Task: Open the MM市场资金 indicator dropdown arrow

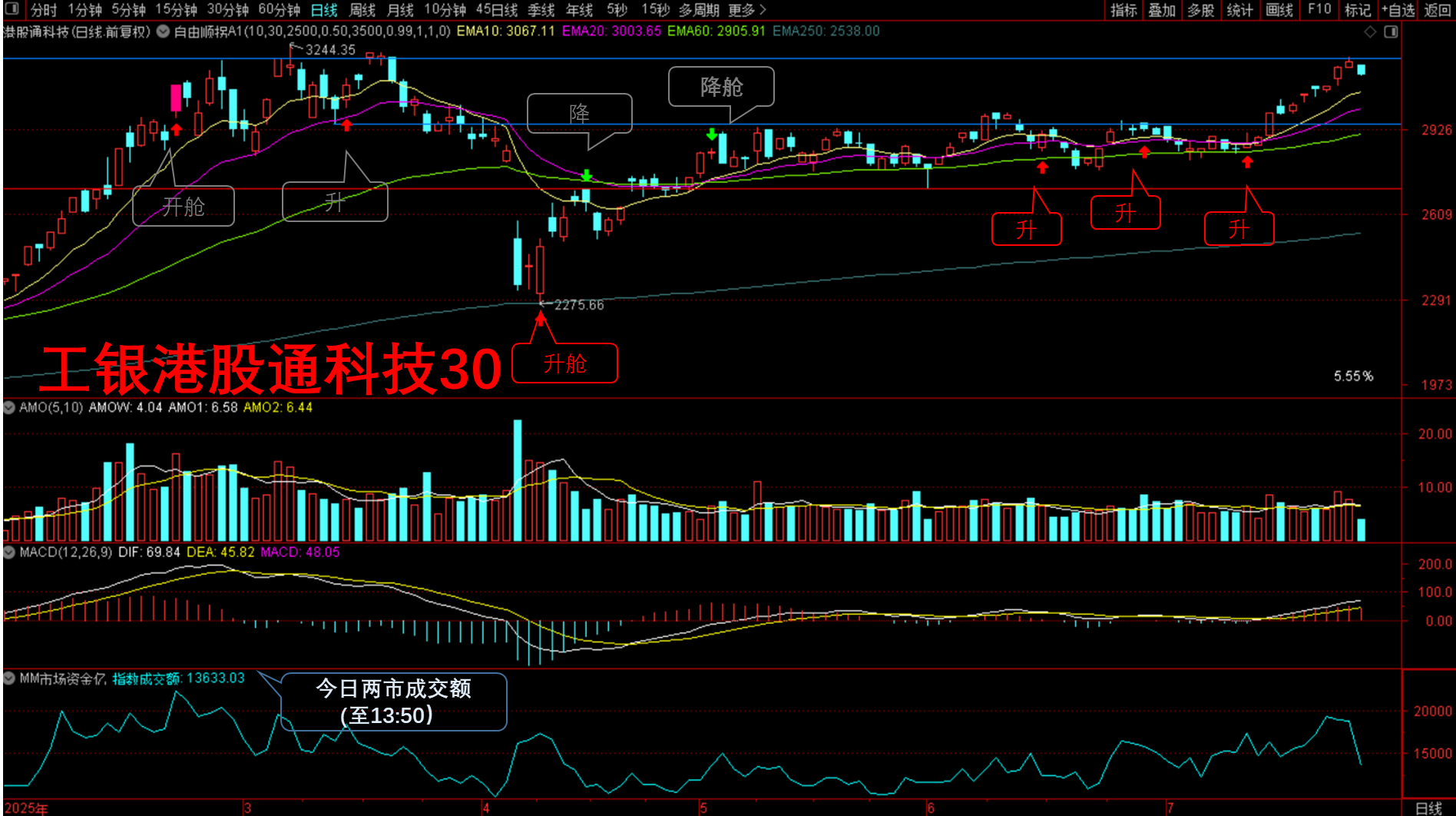Action: pyautogui.click(x=9, y=678)
